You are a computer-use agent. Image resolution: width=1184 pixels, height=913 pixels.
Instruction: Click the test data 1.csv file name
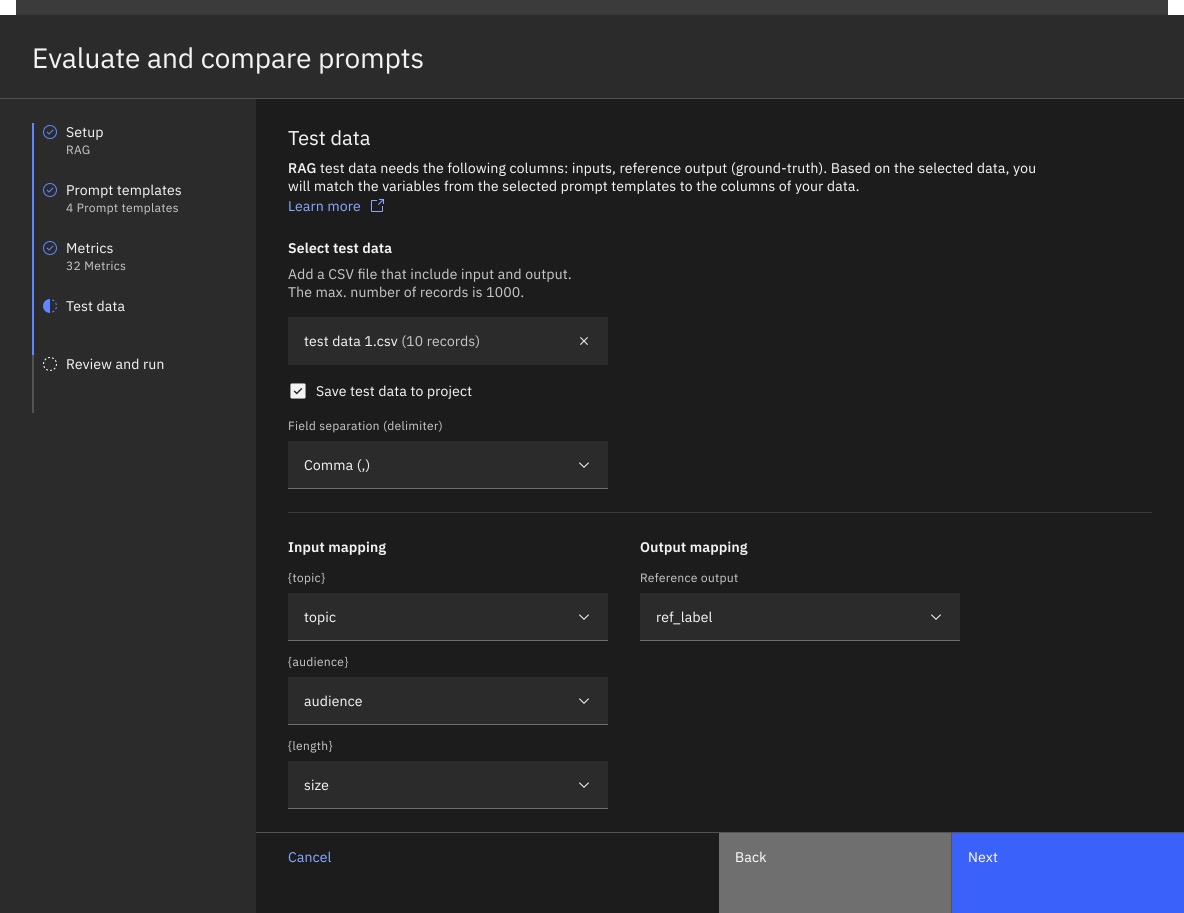(x=350, y=341)
